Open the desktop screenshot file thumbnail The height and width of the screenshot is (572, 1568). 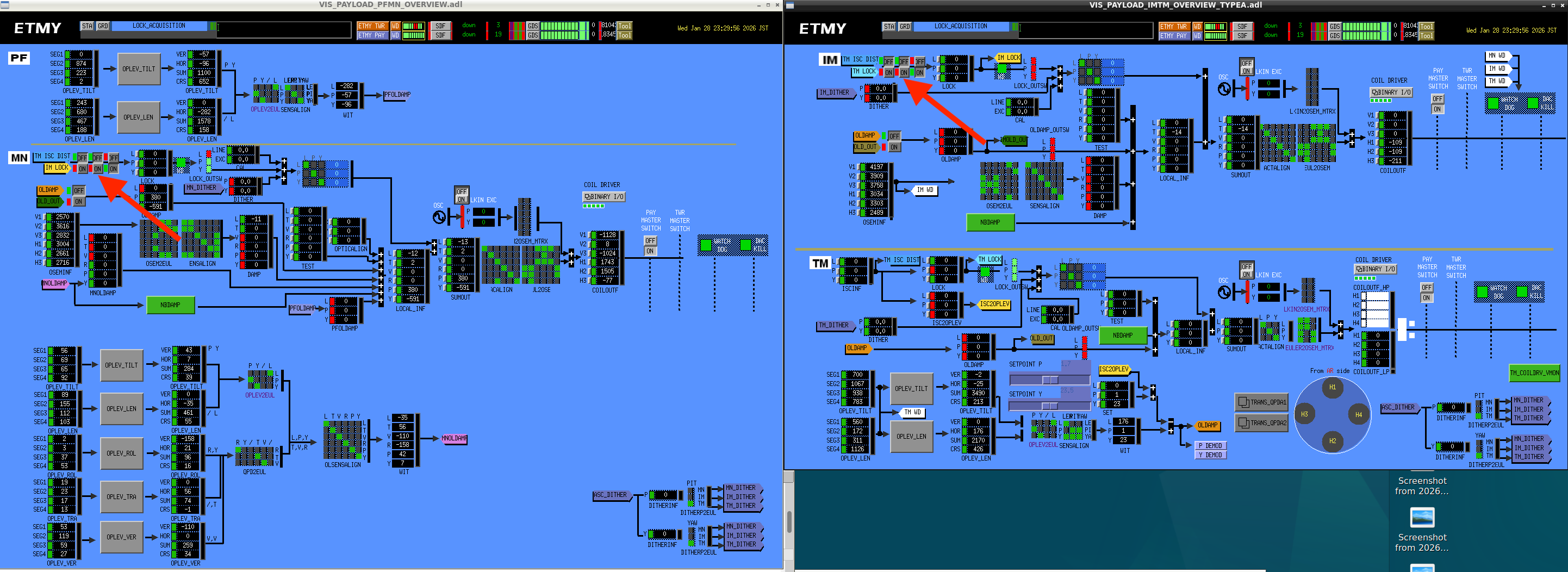(1422, 517)
